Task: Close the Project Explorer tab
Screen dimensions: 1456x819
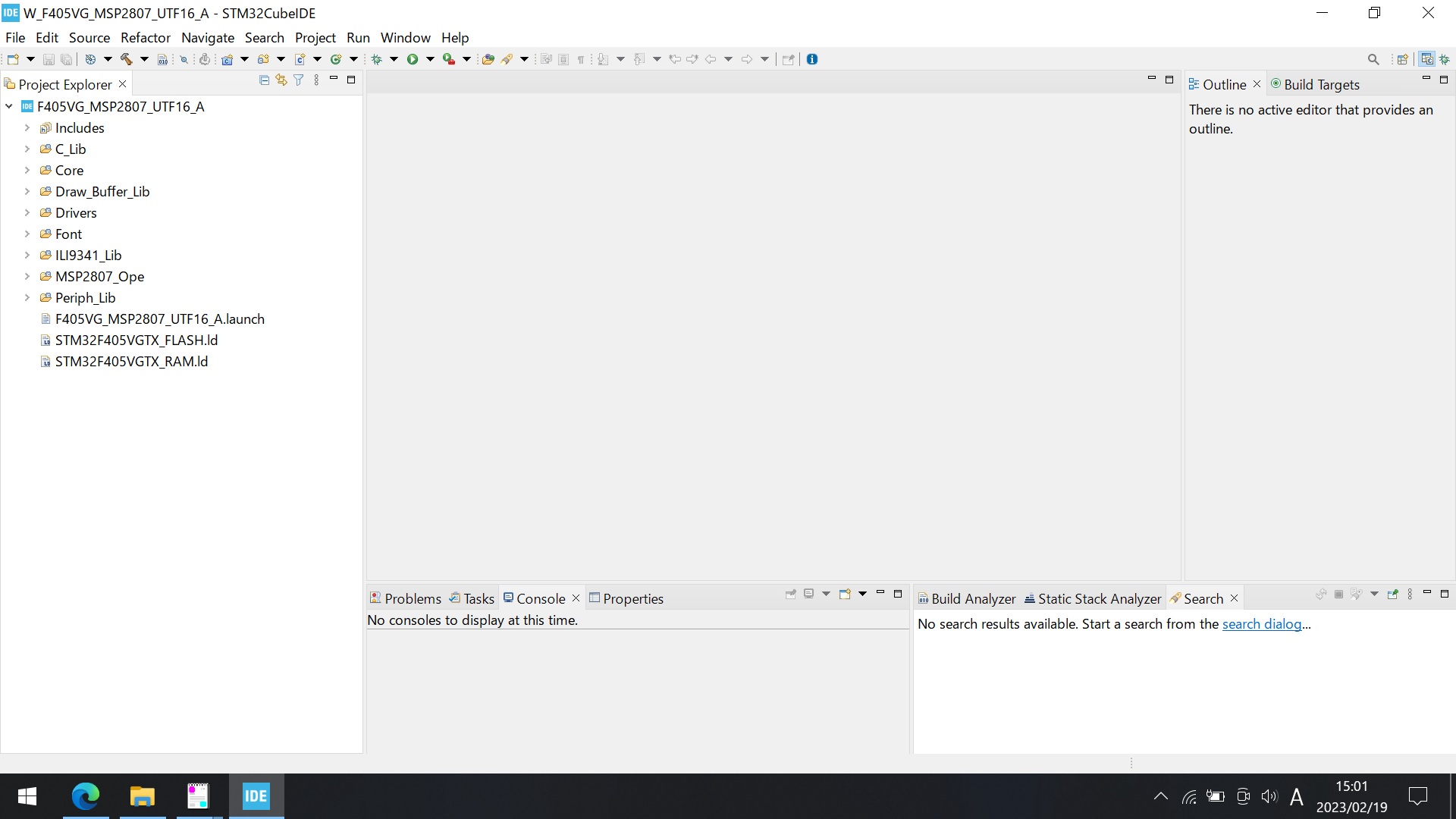Action: [x=122, y=84]
